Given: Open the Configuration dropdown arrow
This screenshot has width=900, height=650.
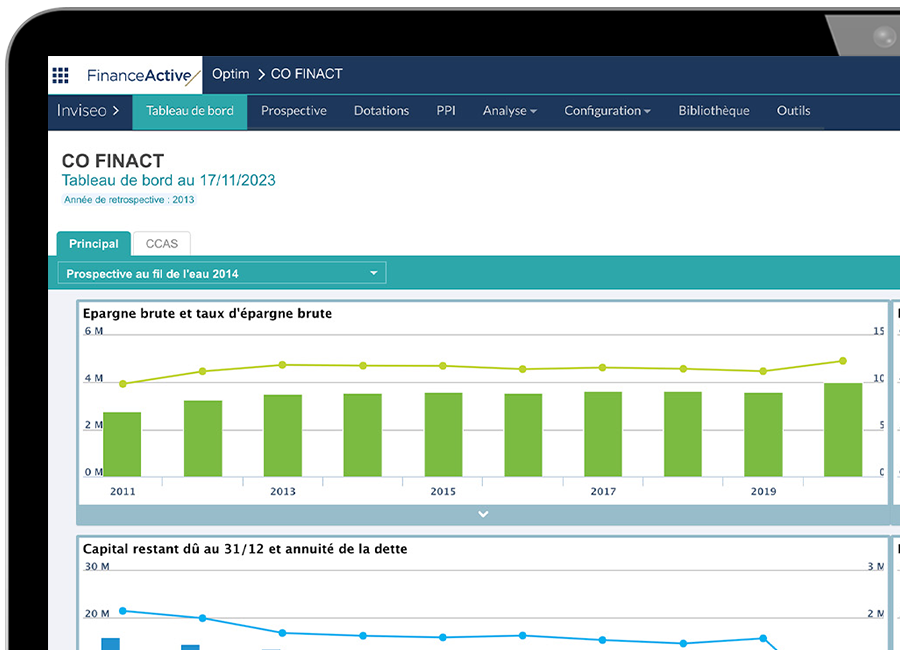Looking at the screenshot, I should (x=646, y=111).
